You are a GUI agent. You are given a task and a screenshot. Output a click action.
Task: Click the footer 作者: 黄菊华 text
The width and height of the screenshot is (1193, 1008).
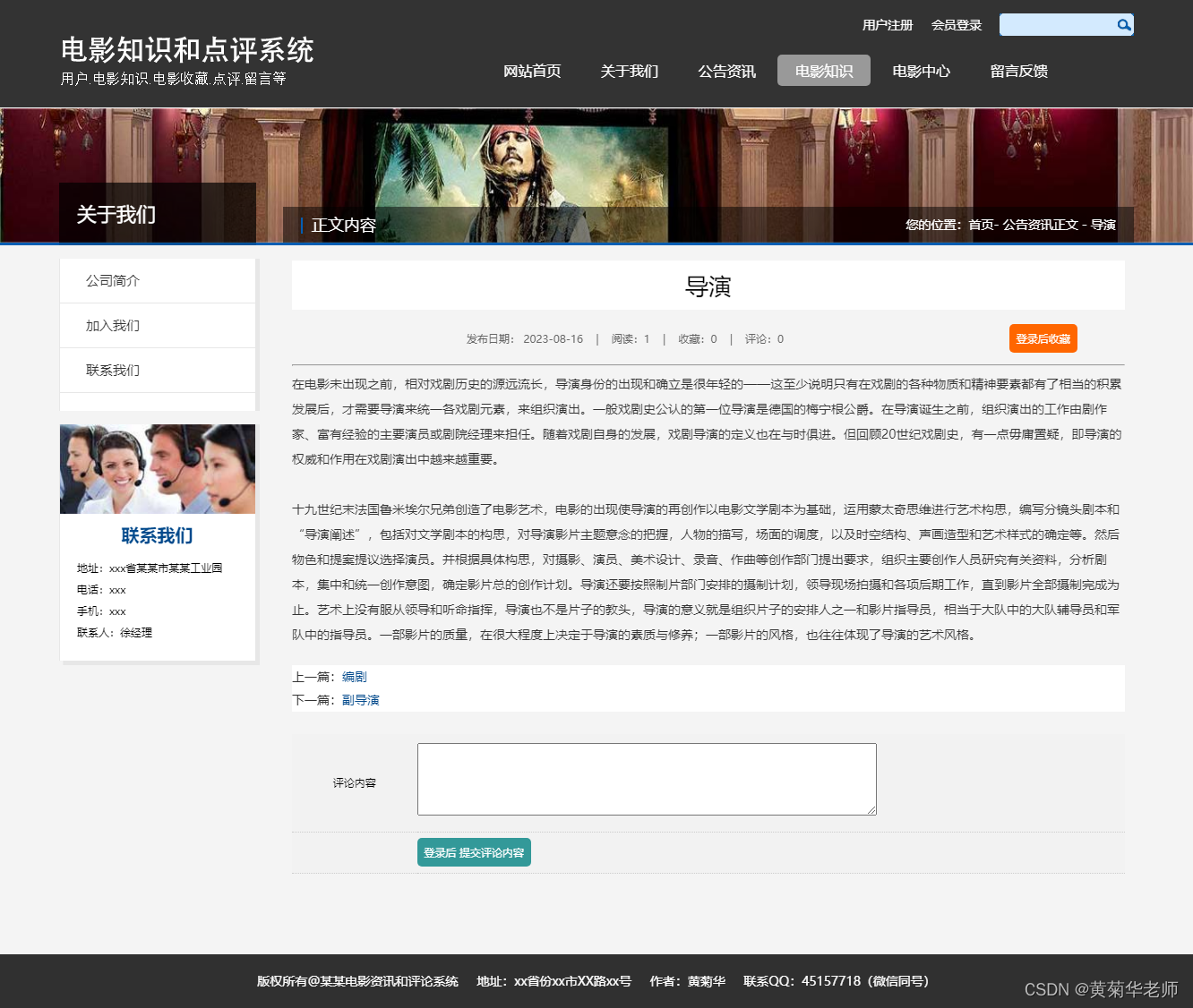[688, 981]
